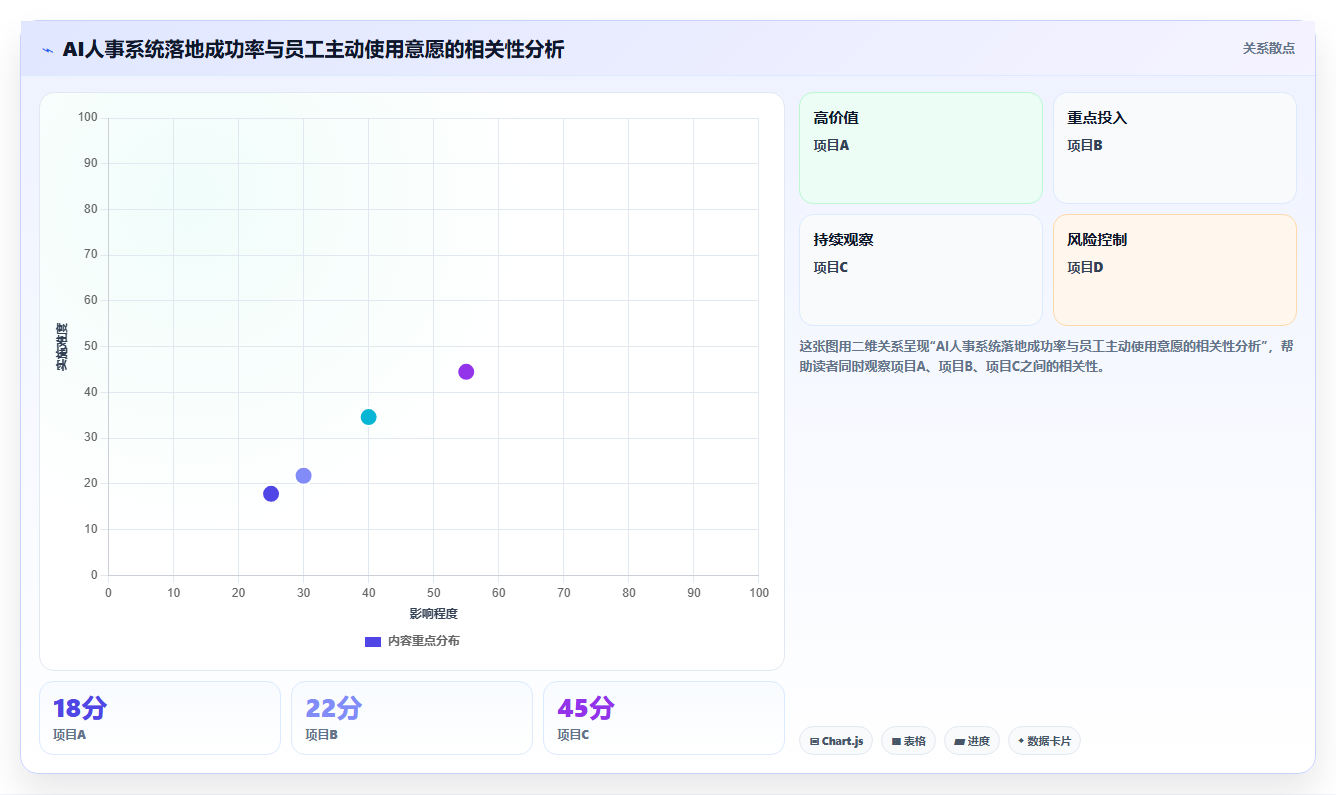Click the Chart.js chip icon
Screen dimensions: 1336x795
(814, 742)
